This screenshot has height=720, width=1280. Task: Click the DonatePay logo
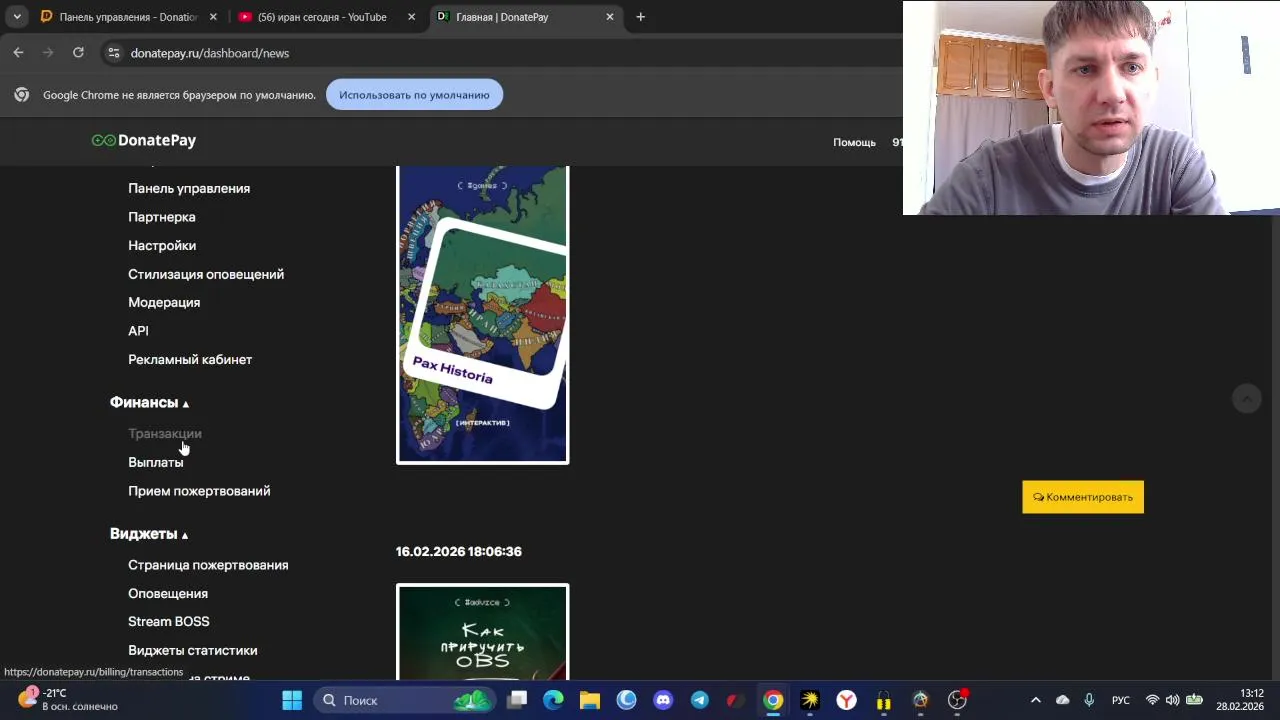coord(144,141)
